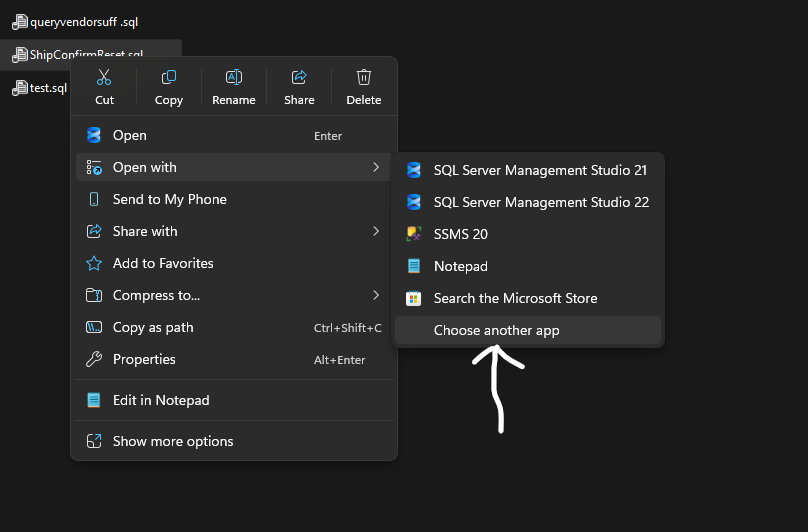Viewport: 808px width, 532px height.
Task: Select Copy as path
Action: coord(153,327)
